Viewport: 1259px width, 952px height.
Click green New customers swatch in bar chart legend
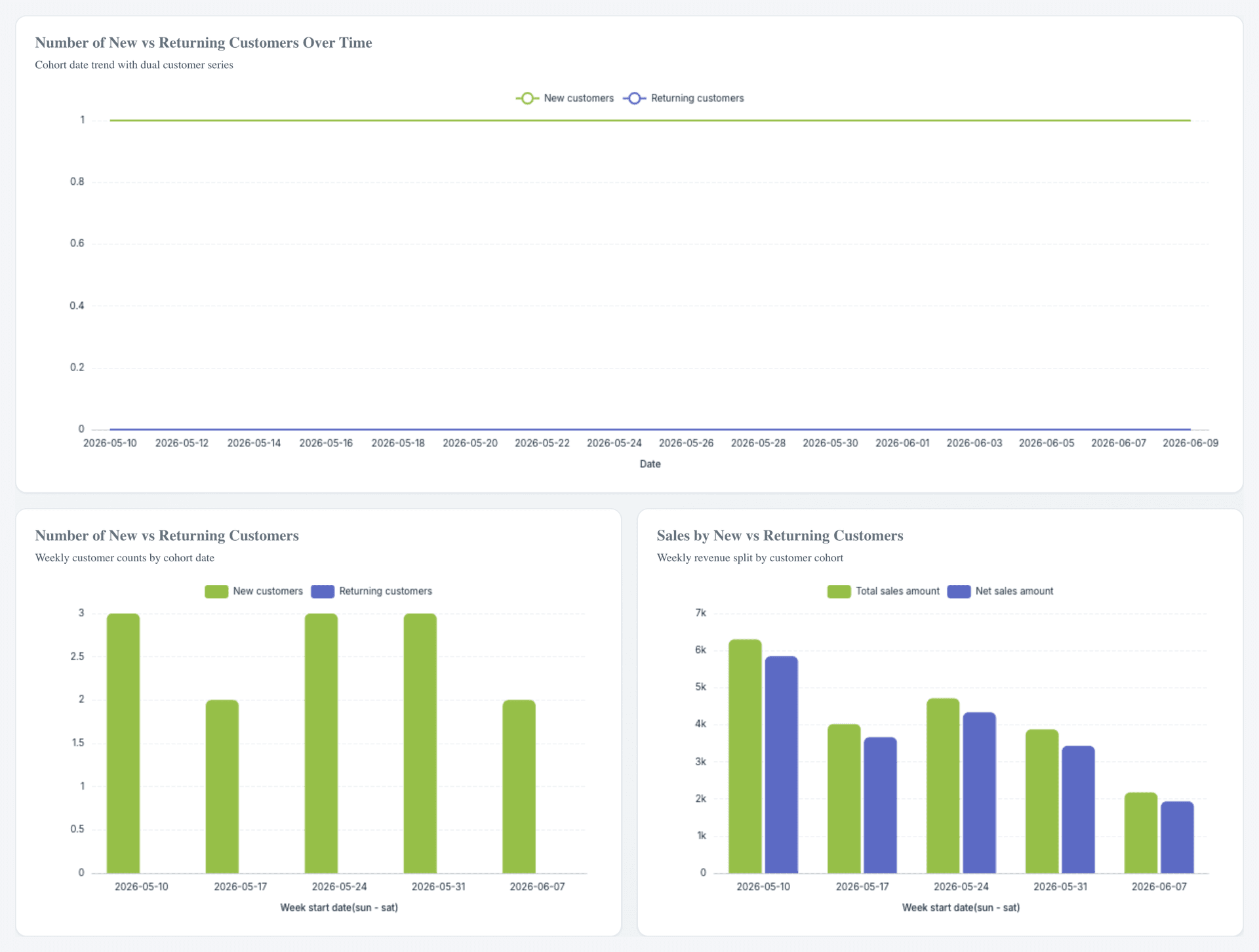coord(216,591)
